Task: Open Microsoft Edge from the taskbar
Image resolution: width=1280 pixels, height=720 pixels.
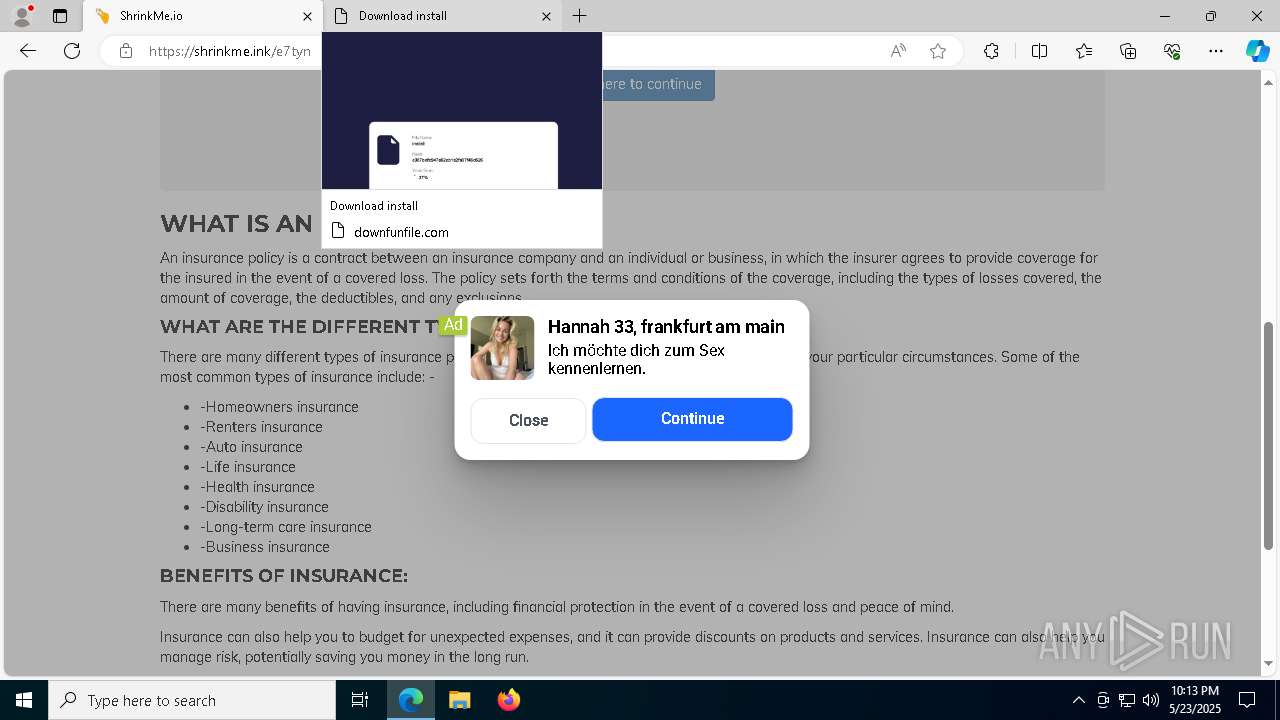Action: tap(411, 700)
